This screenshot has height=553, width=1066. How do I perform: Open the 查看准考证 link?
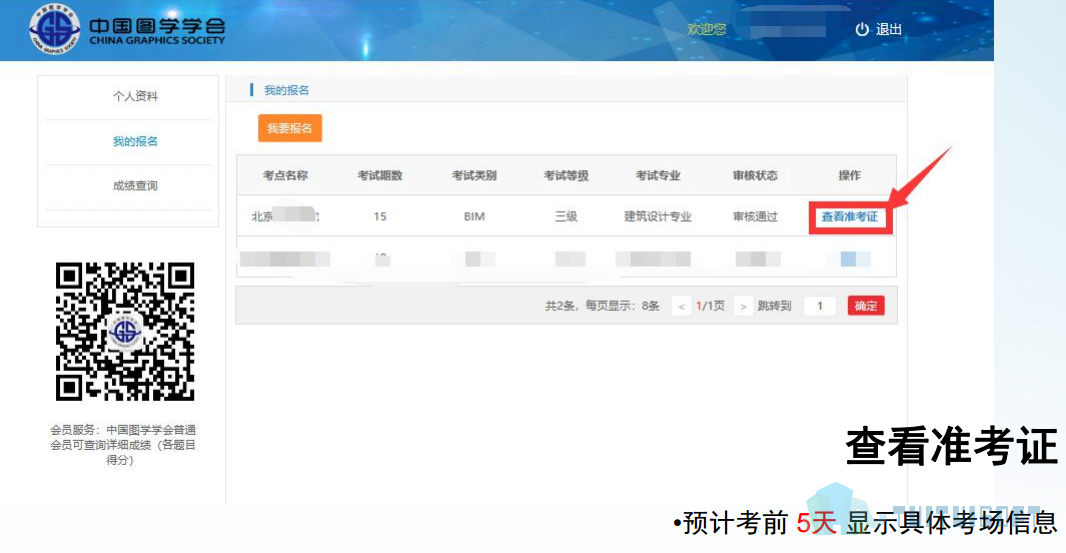click(850, 217)
